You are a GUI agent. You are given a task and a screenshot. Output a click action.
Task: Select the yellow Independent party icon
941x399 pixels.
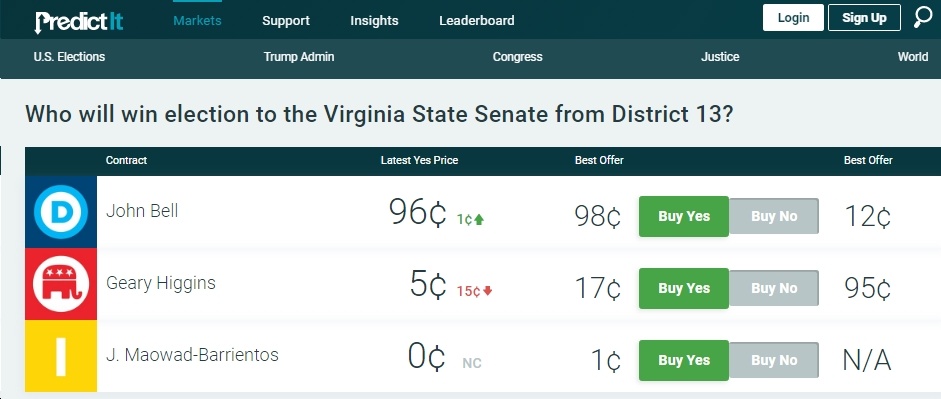point(61,356)
